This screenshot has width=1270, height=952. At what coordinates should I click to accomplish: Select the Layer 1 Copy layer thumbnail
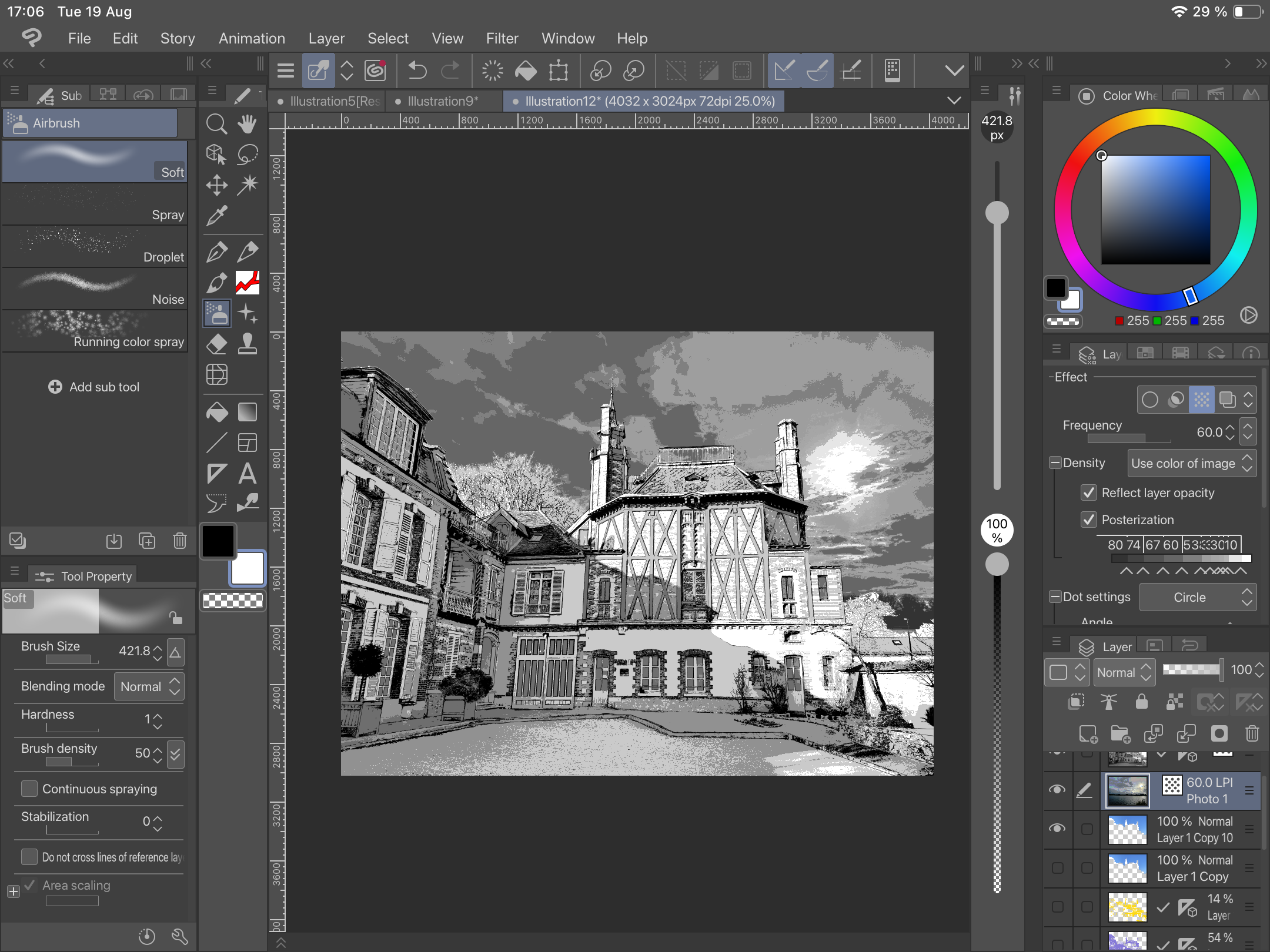coord(1127,868)
